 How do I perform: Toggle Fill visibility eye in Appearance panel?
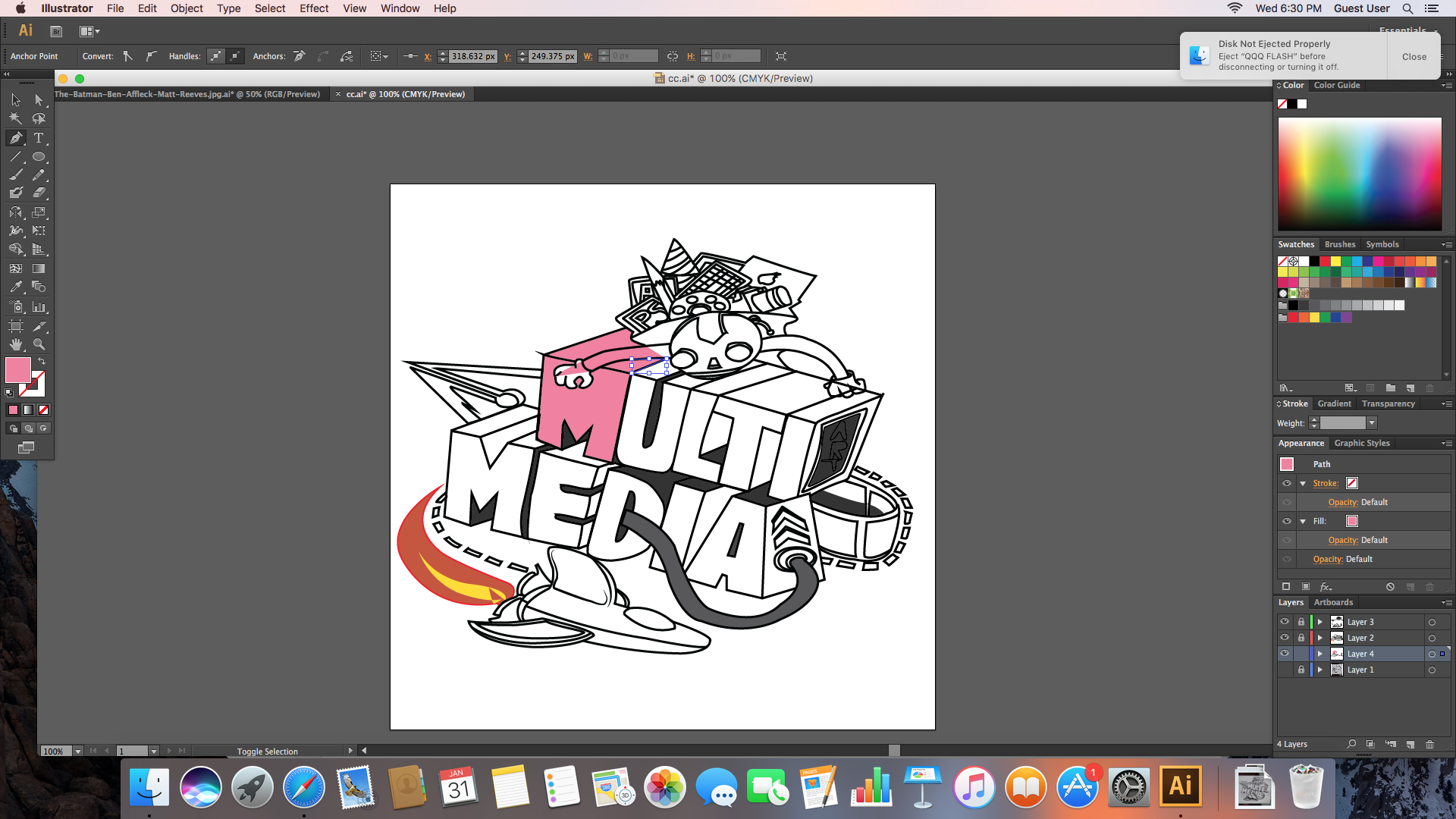[x=1287, y=521]
